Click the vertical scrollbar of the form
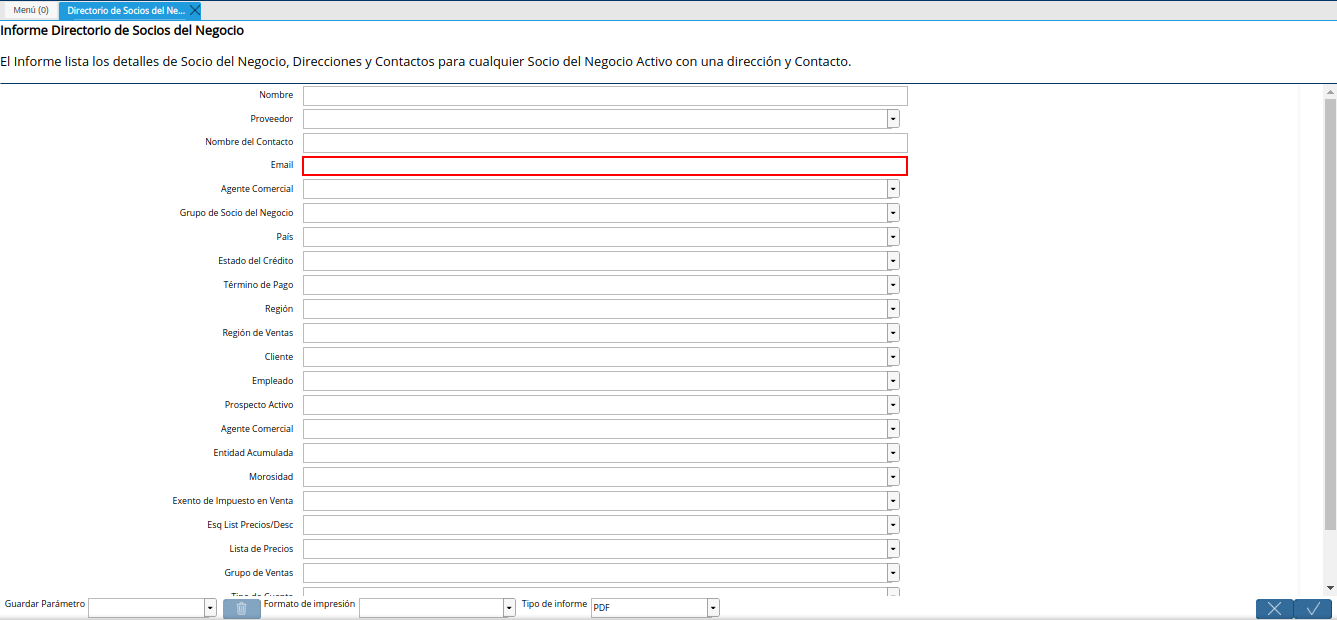 [x=1330, y=314]
